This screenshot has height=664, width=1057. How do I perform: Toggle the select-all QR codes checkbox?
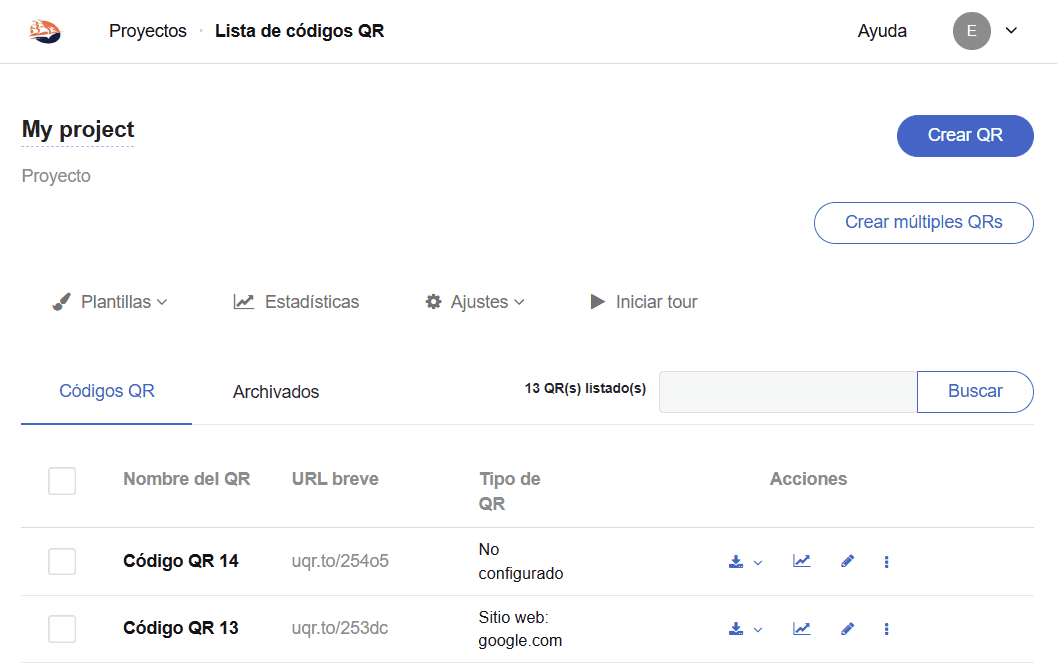(x=62, y=481)
